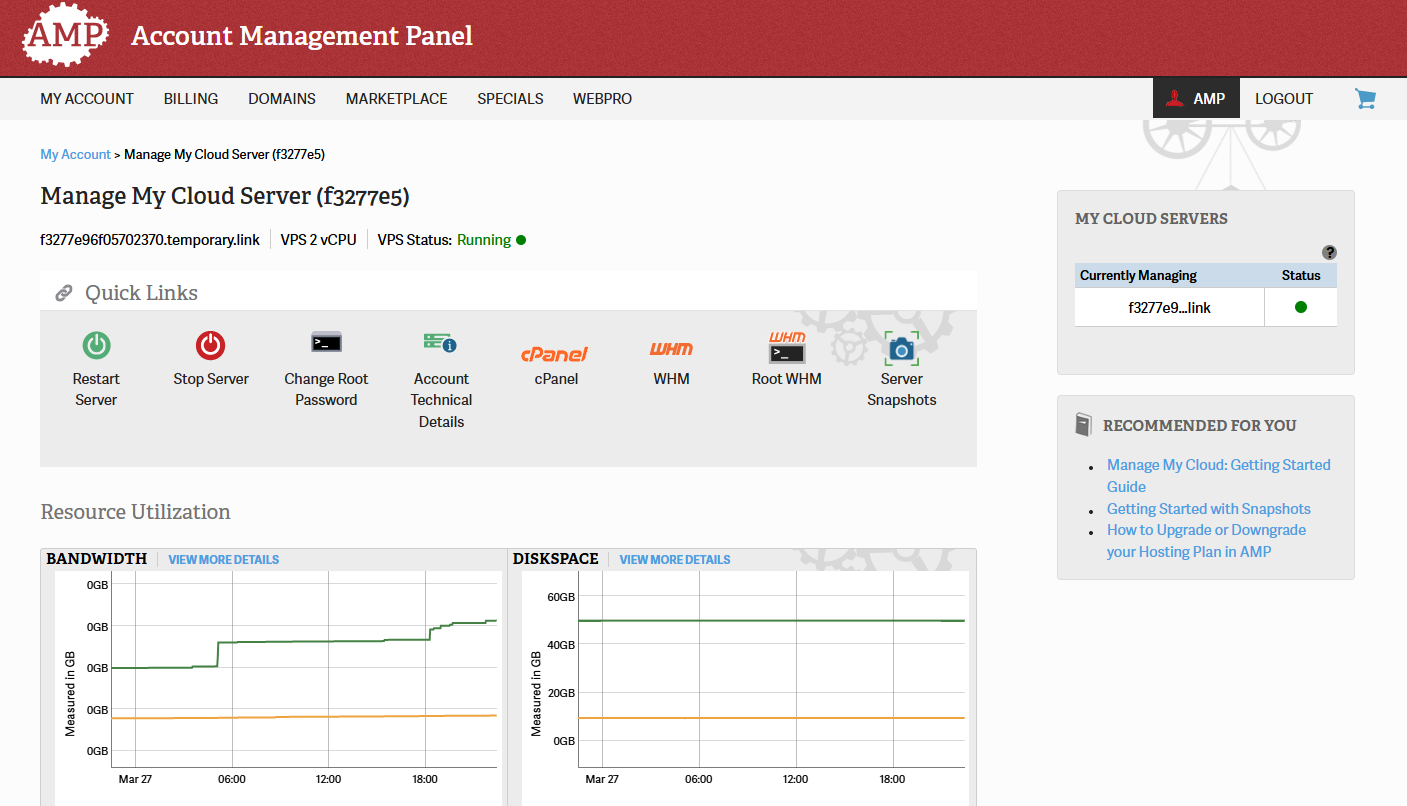Open the shopping cart icon
Image resolution: width=1407 pixels, height=806 pixels.
click(1365, 98)
